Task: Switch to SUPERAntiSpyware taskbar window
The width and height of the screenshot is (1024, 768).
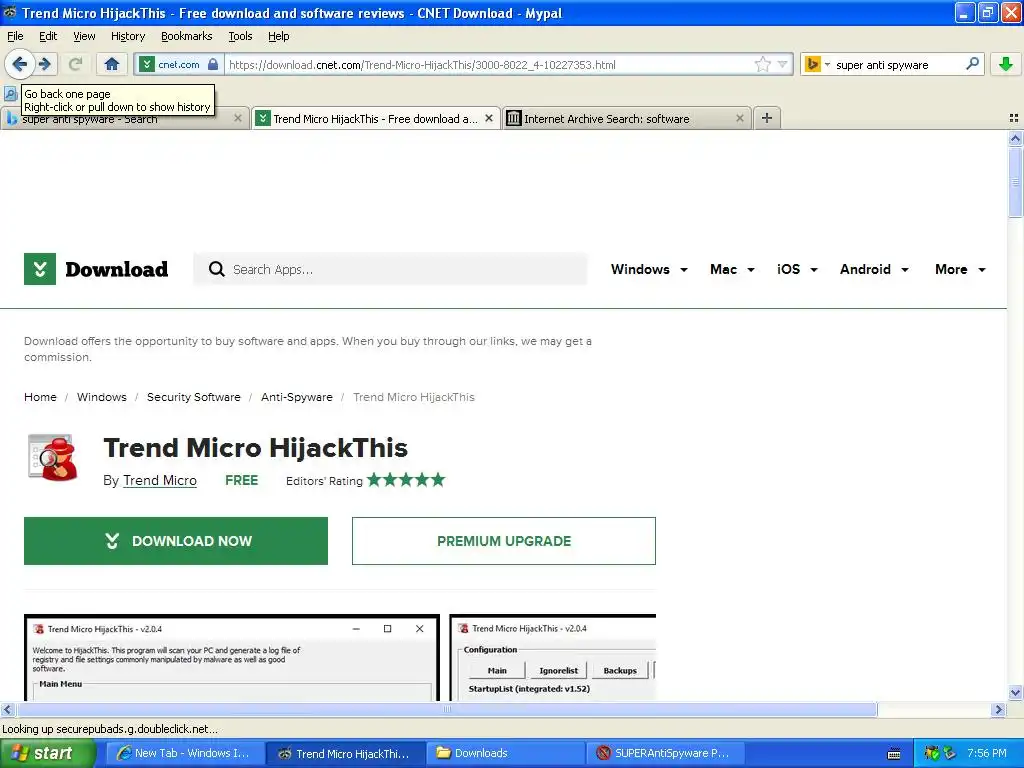Action: [665, 753]
